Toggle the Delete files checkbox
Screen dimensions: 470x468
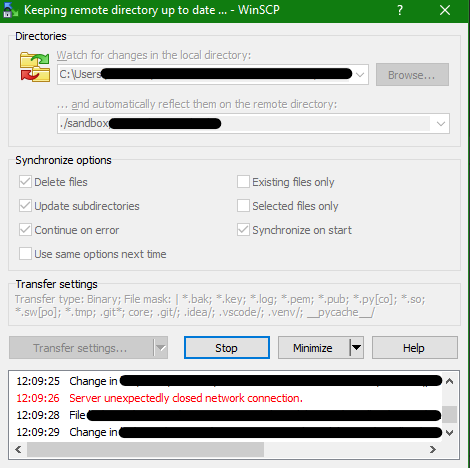[x=25, y=182]
